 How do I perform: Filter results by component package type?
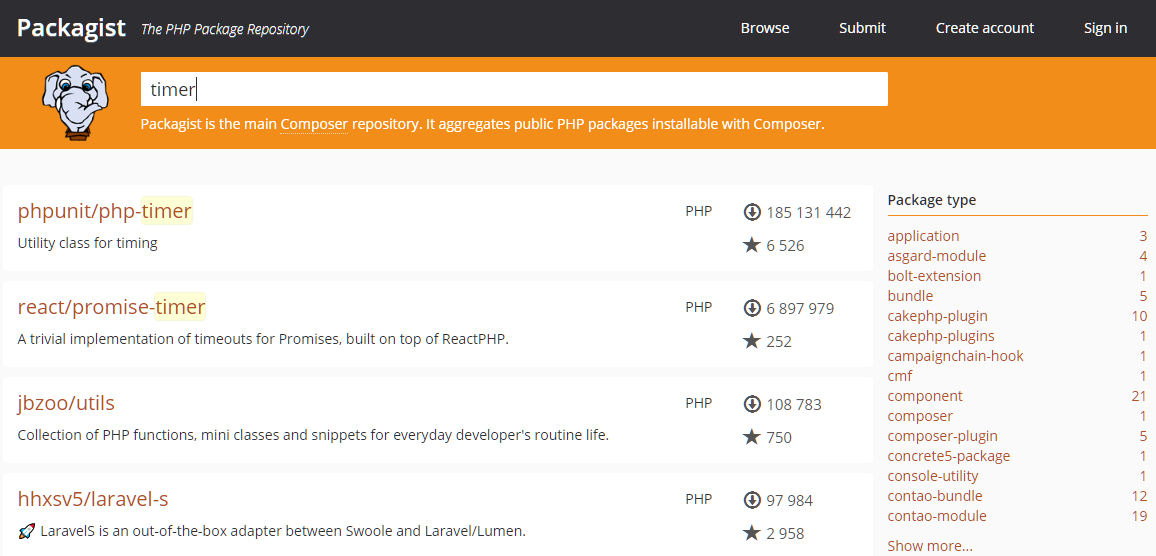coord(925,396)
